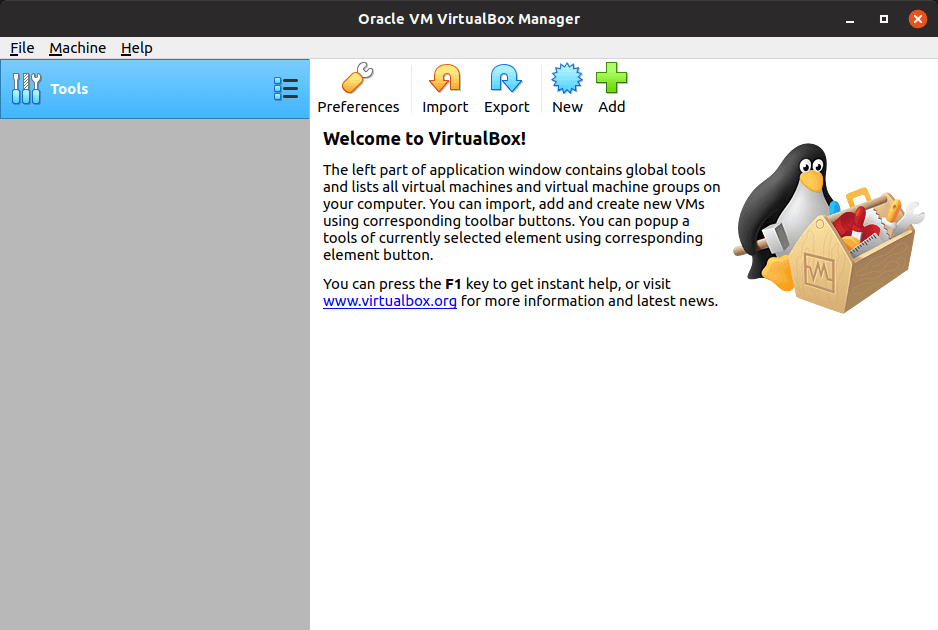Open the Preferences wrench tool
The height and width of the screenshot is (630, 938).
click(358, 88)
